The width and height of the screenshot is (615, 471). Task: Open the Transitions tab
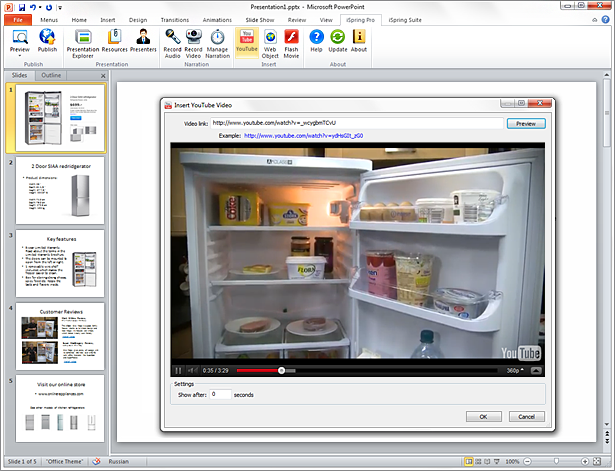pos(175,20)
